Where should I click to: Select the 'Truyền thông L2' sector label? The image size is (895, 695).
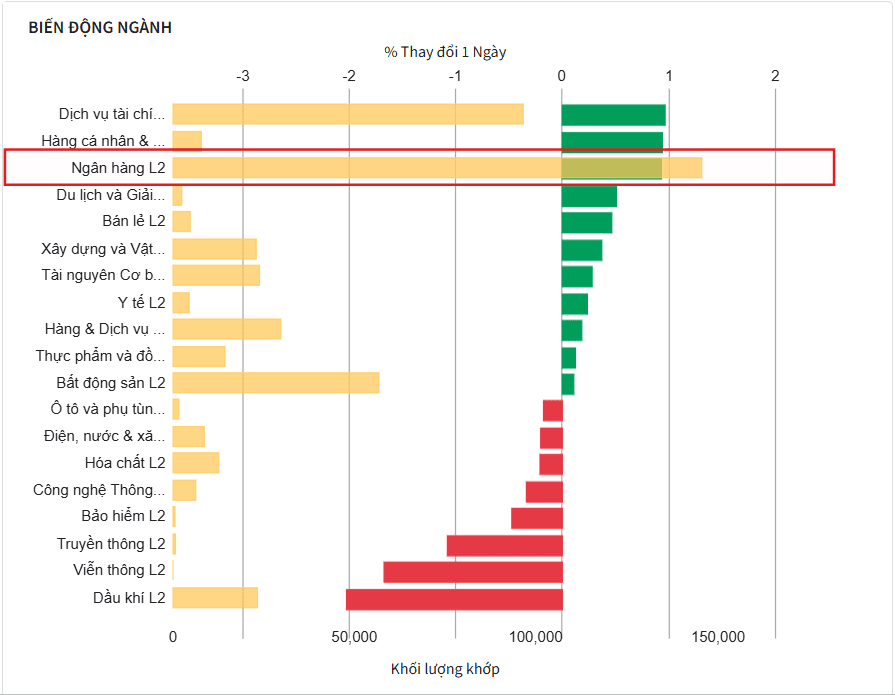point(111,544)
